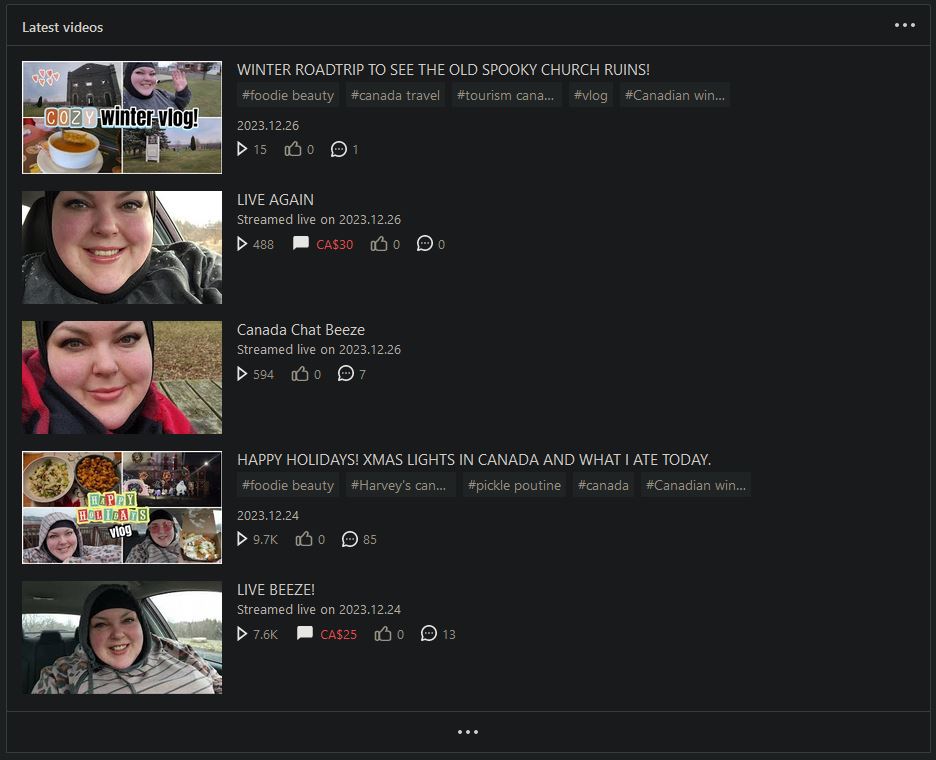Open the Latest videos options menu

pyautogui.click(x=904, y=25)
